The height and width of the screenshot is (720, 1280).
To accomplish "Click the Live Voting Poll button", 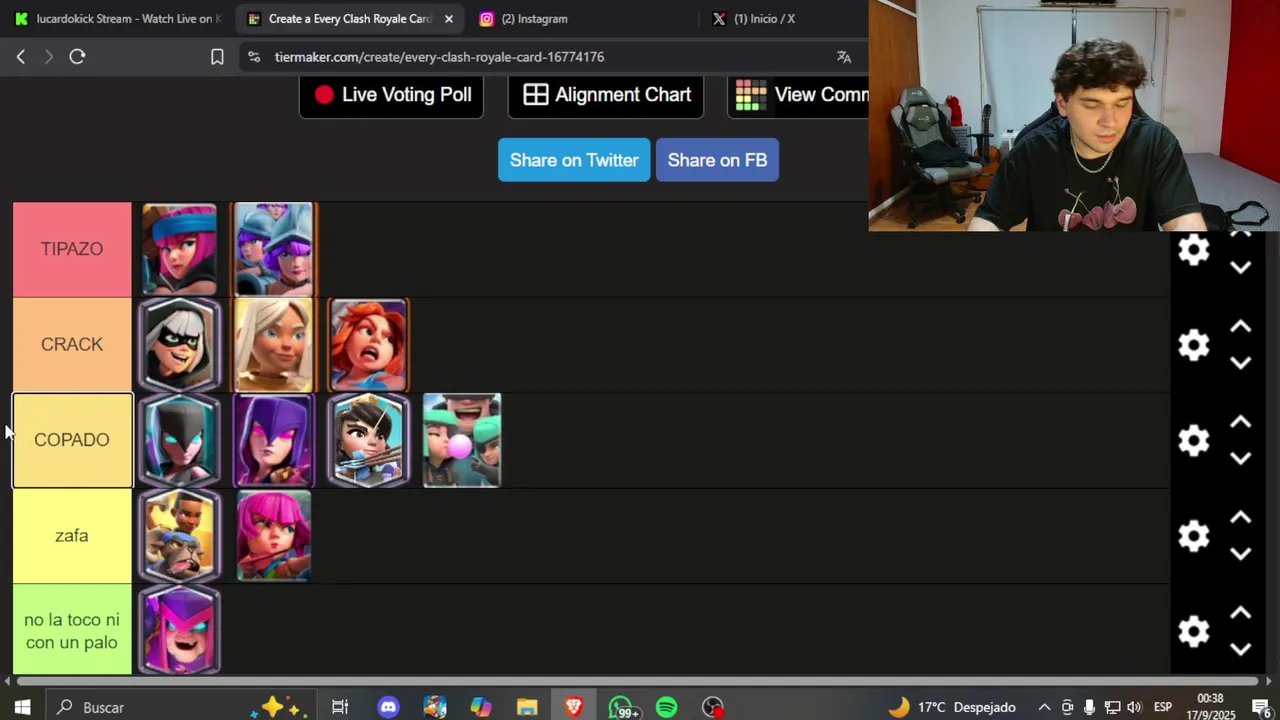I will 391,95.
